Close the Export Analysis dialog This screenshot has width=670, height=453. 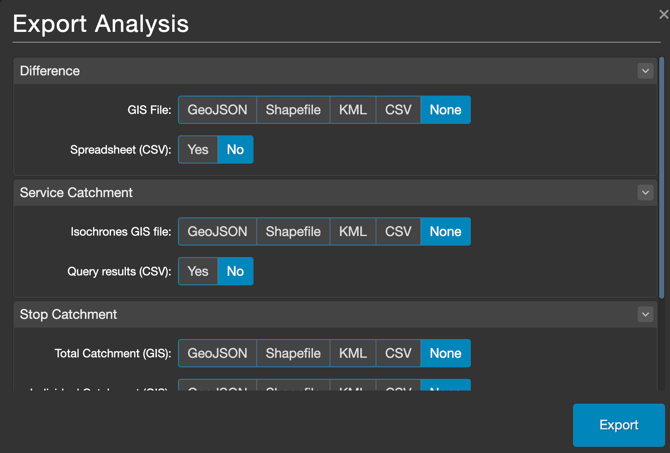click(x=663, y=14)
